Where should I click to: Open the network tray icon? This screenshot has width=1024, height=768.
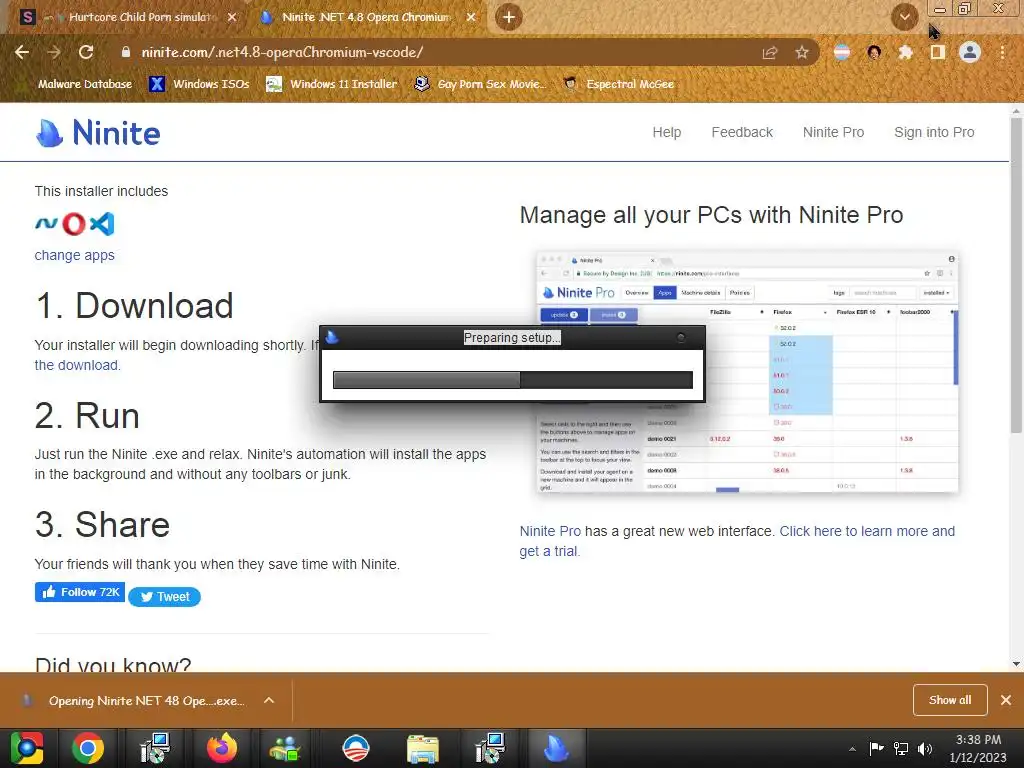click(901, 748)
